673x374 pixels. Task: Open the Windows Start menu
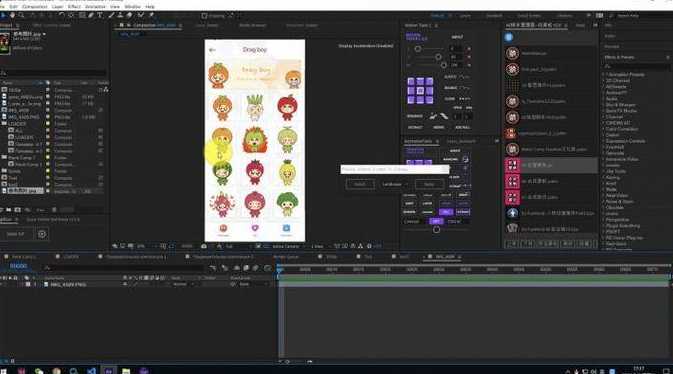[4, 371]
